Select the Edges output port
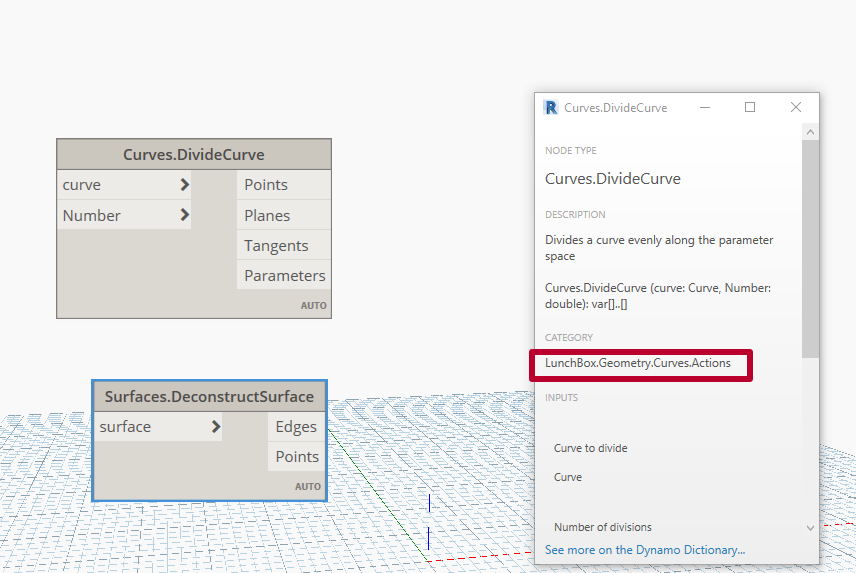Image resolution: width=856 pixels, height=573 pixels. [296, 427]
